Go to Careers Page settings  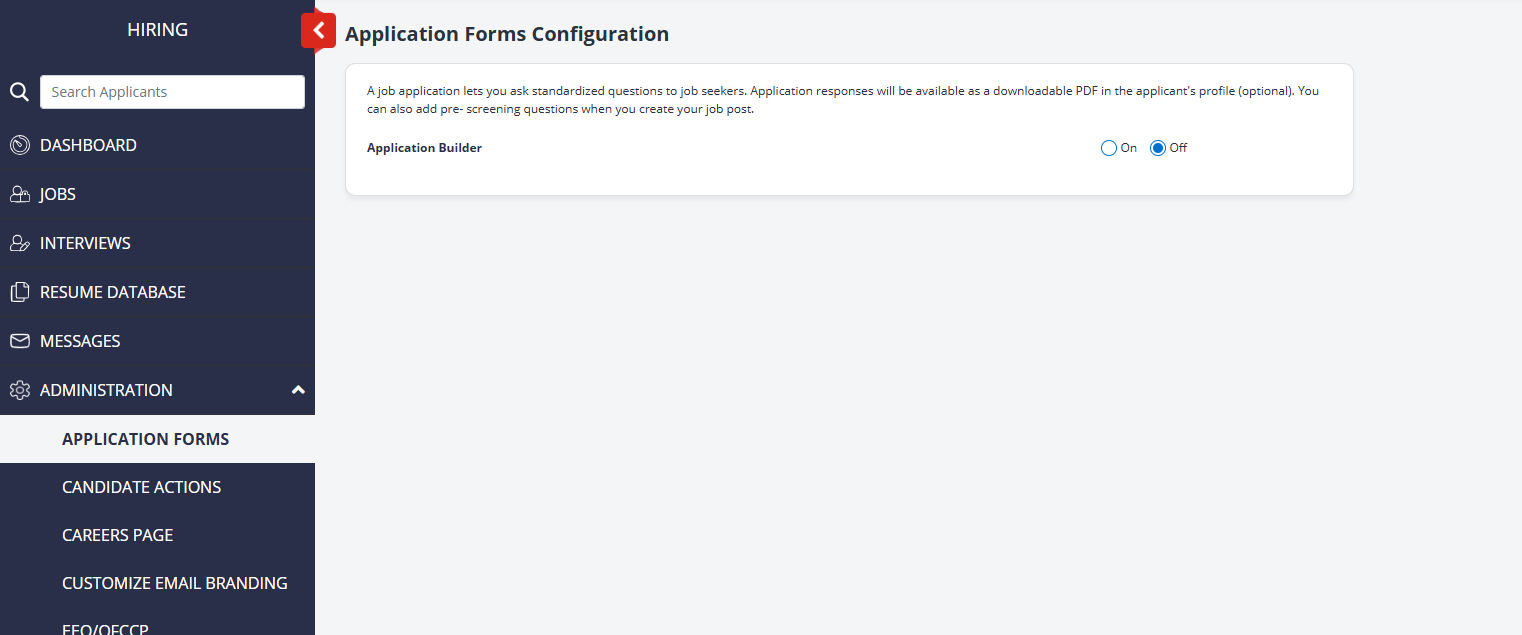tap(117, 535)
